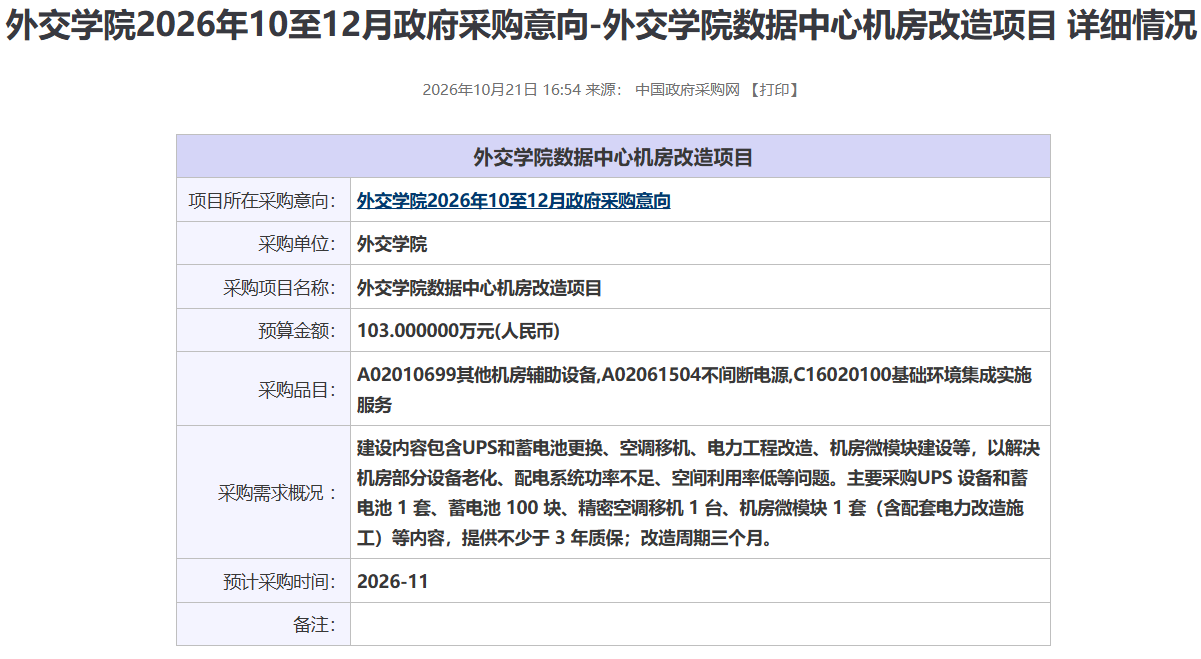Viewport: 1201px width, 659px height.
Task: Open the 外交学院2026年10至12月政府采购意向 link
Action: click(514, 201)
